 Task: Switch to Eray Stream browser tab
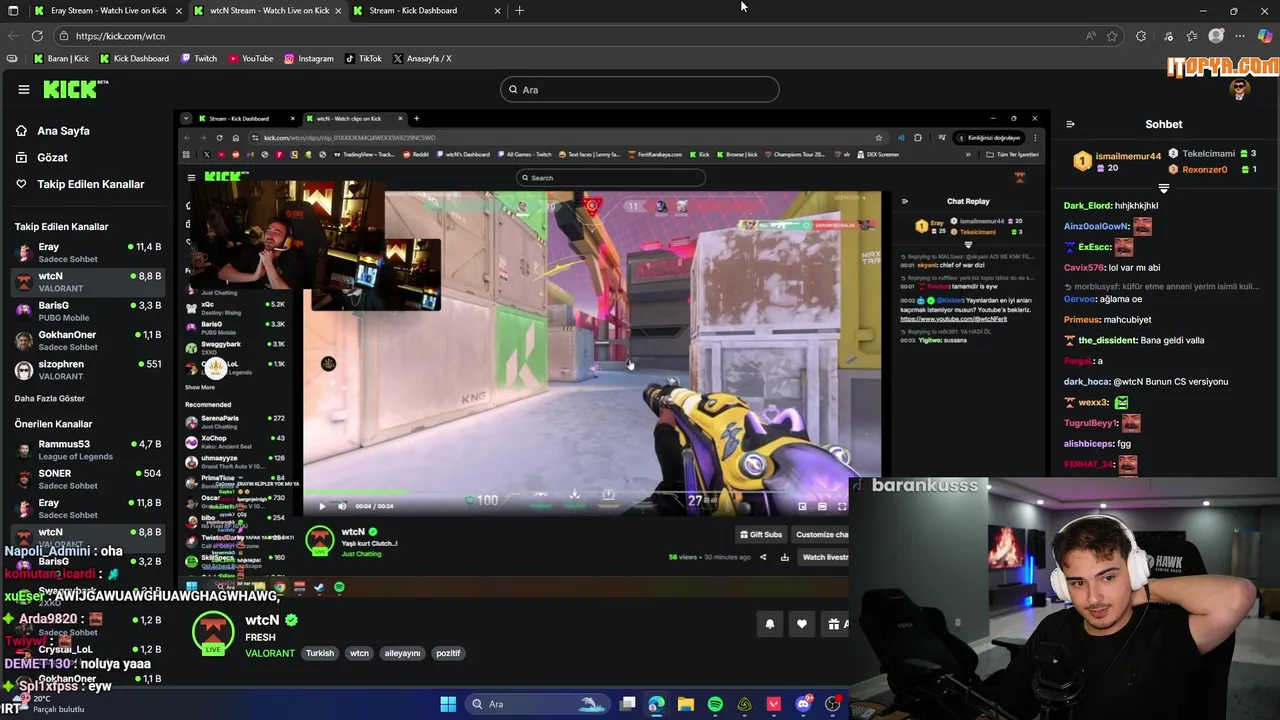click(108, 10)
